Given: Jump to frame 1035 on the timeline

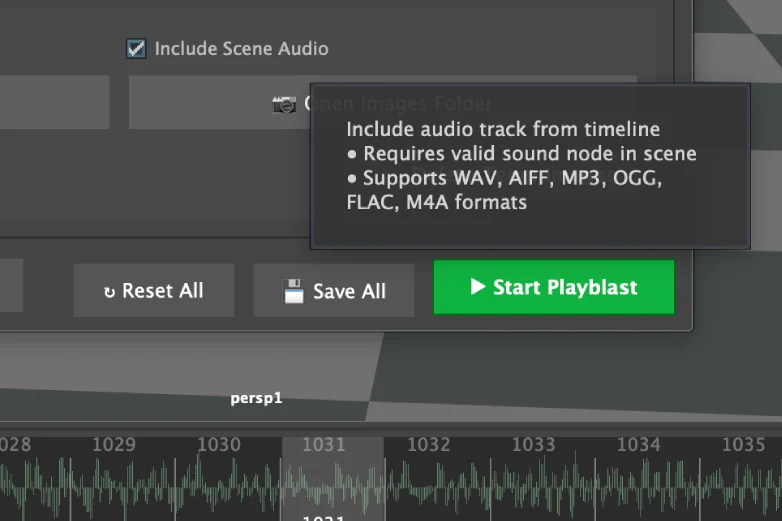Looking at the screenshot, I should (743, 444).
